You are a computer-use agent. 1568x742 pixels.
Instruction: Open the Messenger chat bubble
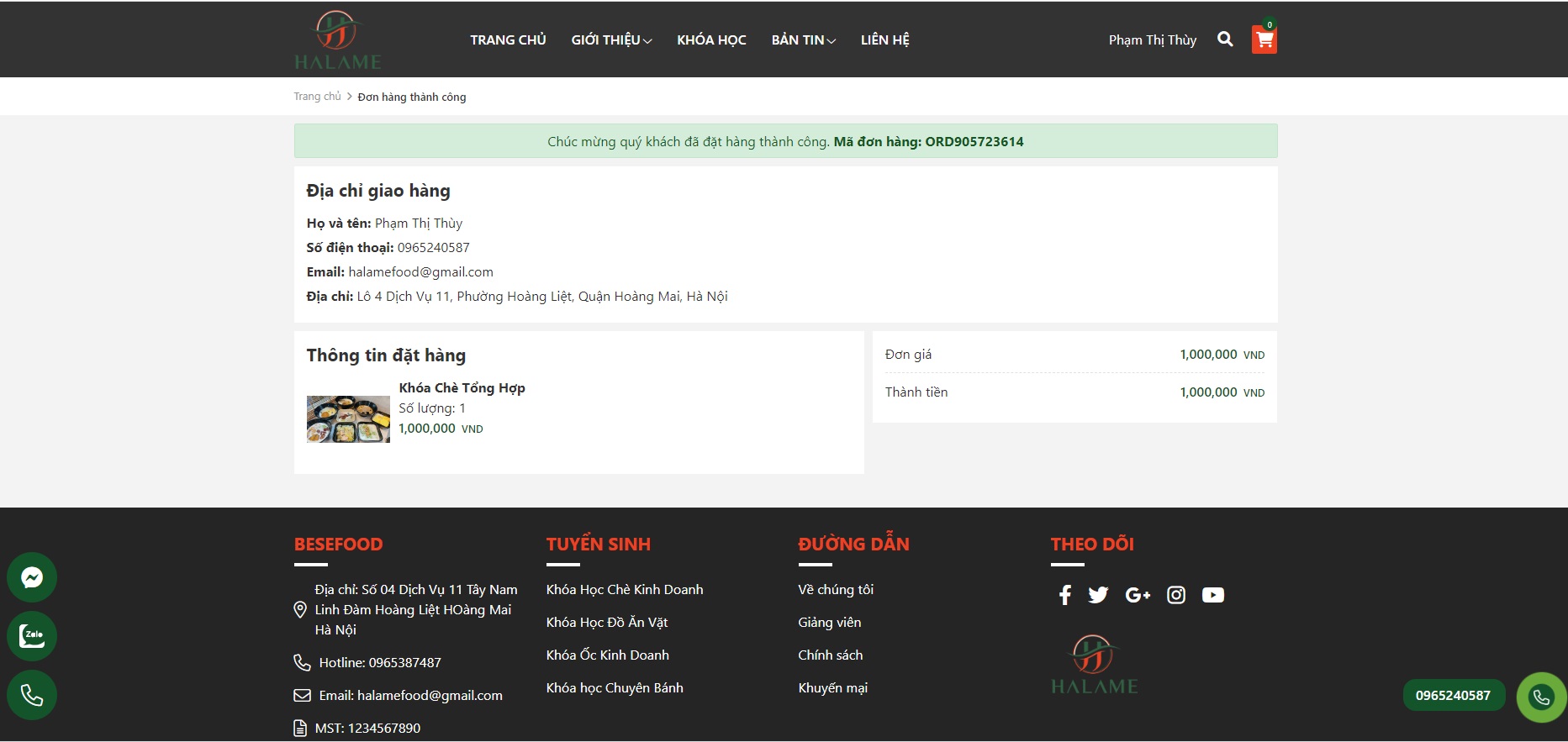point(32,577)
